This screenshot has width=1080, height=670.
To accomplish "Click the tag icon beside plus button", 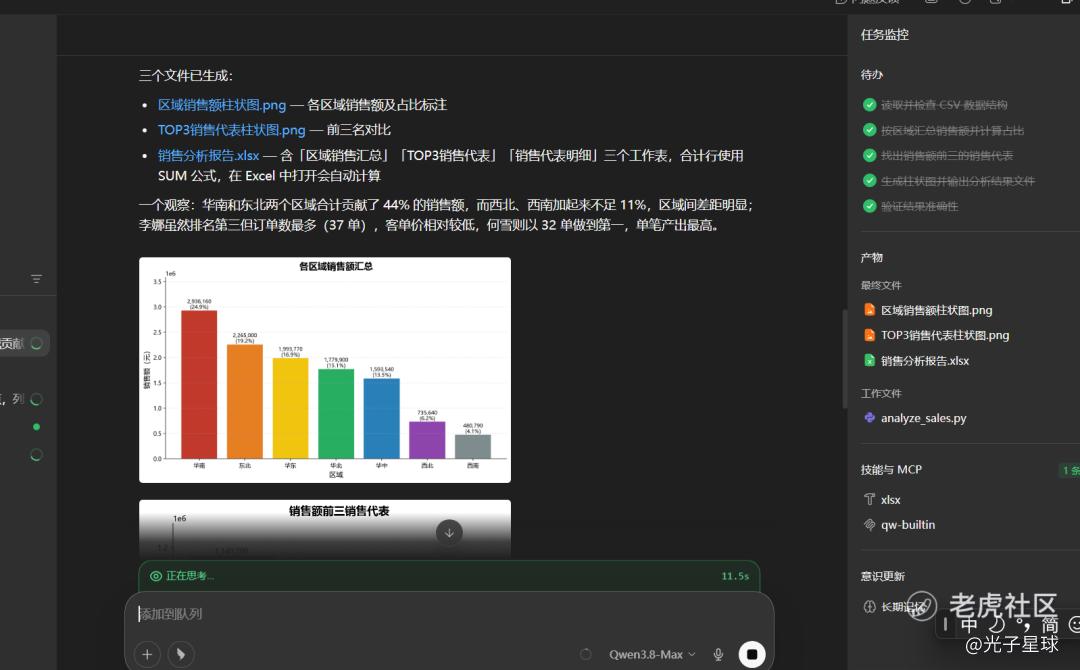I will pos(181,654).
